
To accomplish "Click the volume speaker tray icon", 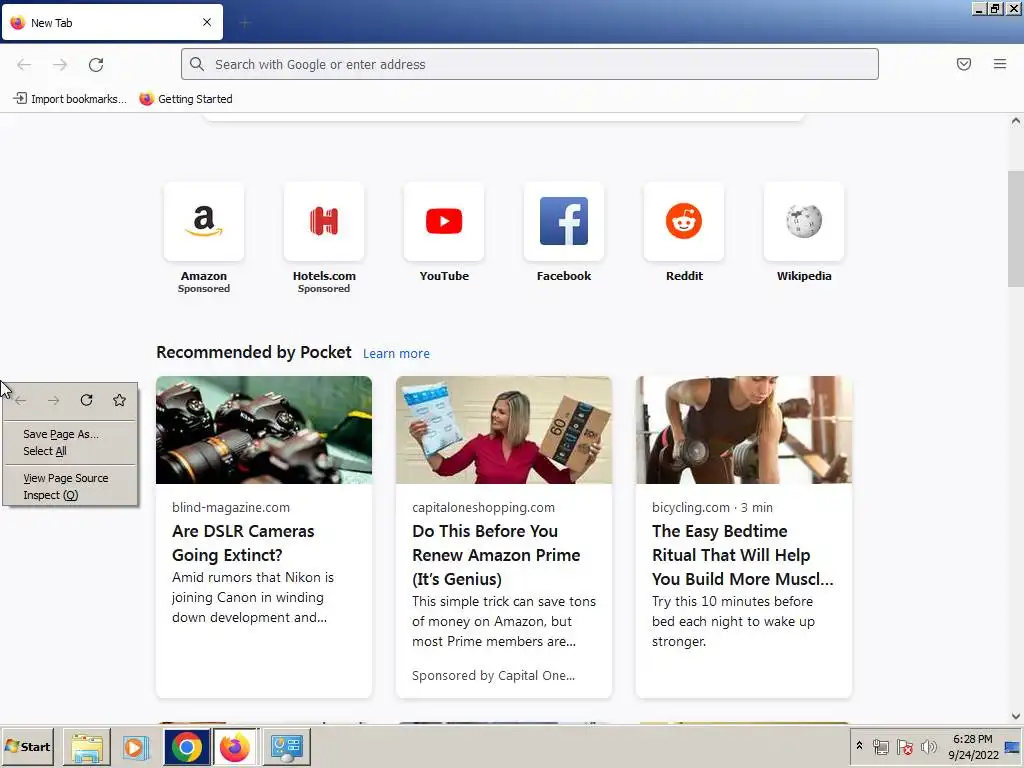I will coord(928,746).
